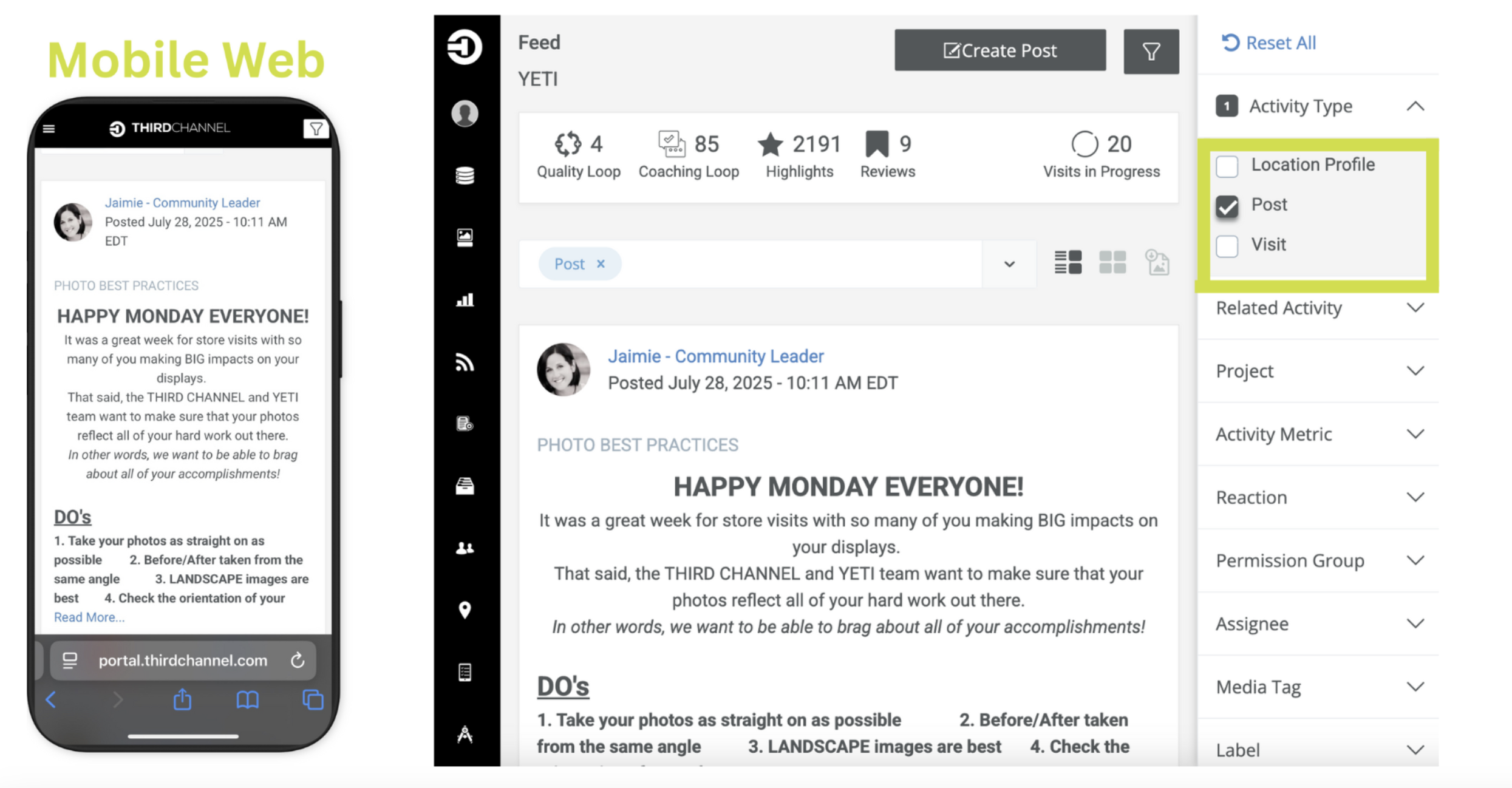Image resolution: width=1512 pixels, height=788 pixels.
Task: Open the filter funnel icon beside Create Post
Action: click(x=1151, y=51)
